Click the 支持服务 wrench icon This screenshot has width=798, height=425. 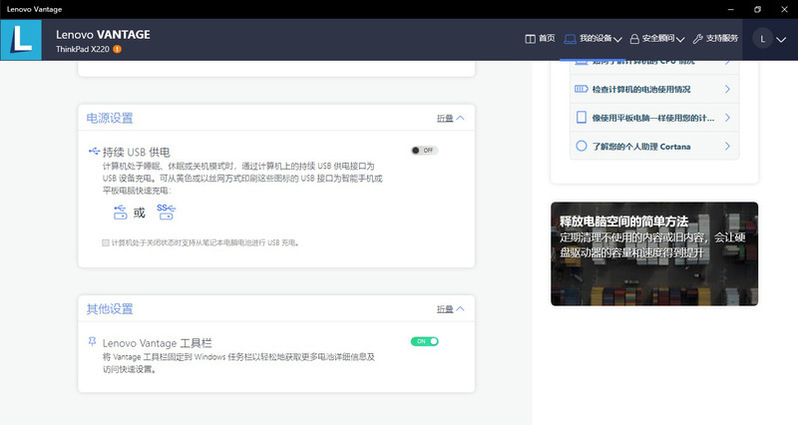[698, 39]
